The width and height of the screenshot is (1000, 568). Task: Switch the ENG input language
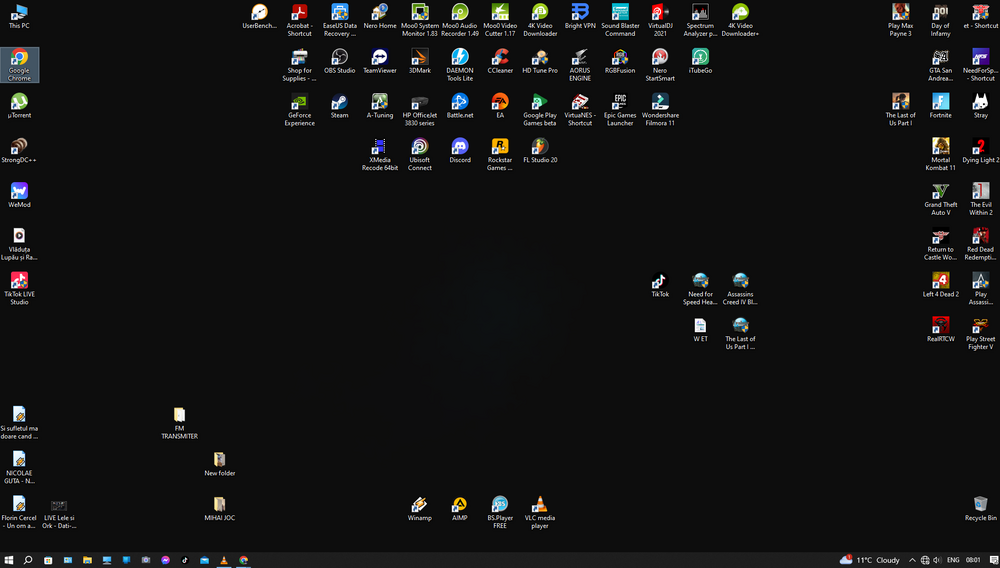tap(953, 560)
